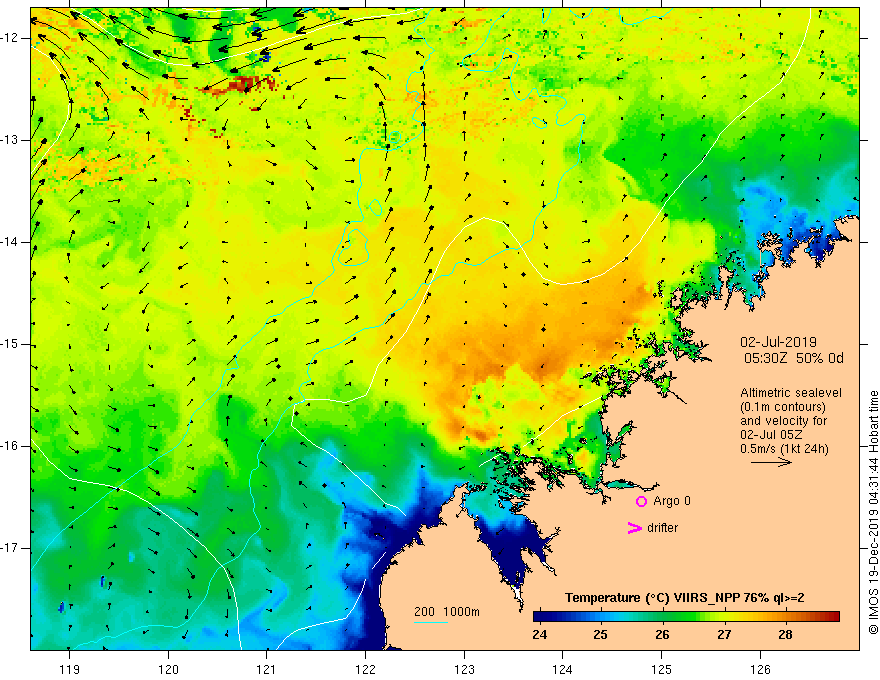Click the latitude axis label '-15'
This screenshot has height=680, width=880.
(11, 344)
